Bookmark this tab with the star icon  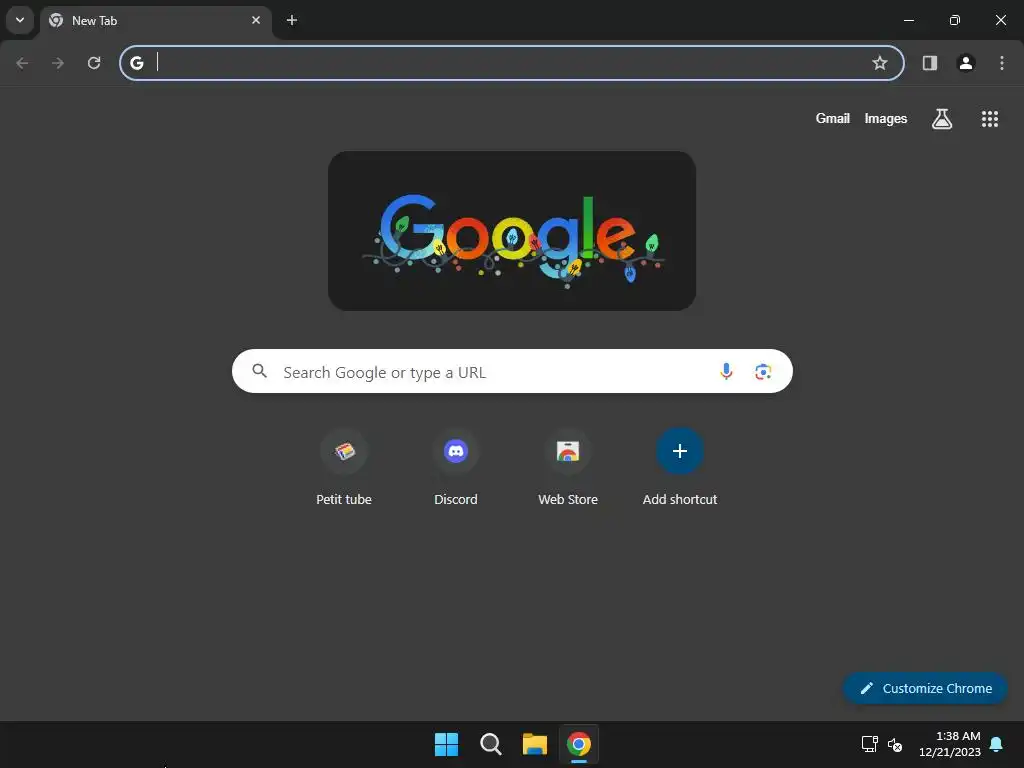880,63
